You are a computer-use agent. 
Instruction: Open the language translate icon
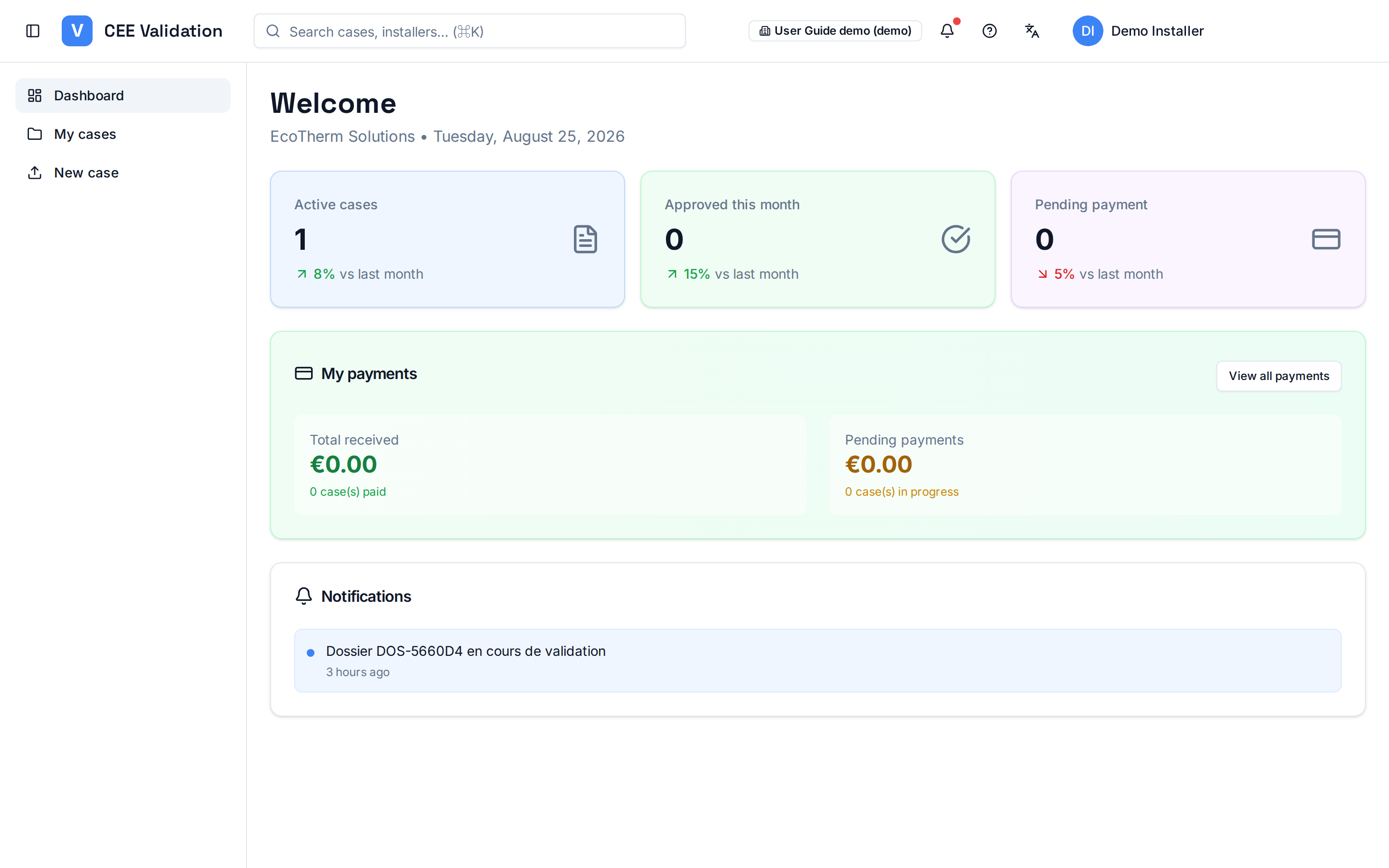[1032, 31]
